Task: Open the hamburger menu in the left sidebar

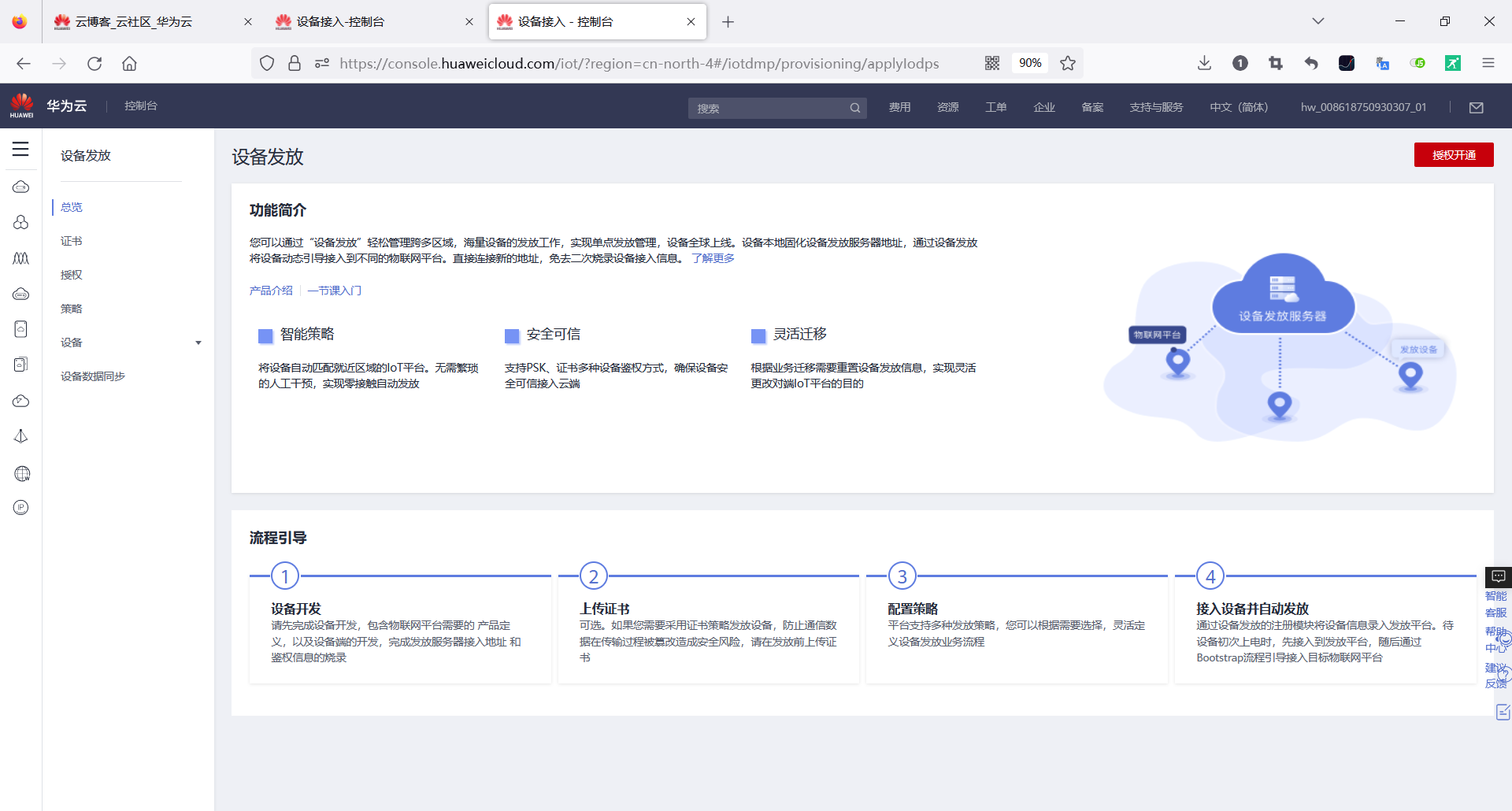Action: click(x=20, y=149)
